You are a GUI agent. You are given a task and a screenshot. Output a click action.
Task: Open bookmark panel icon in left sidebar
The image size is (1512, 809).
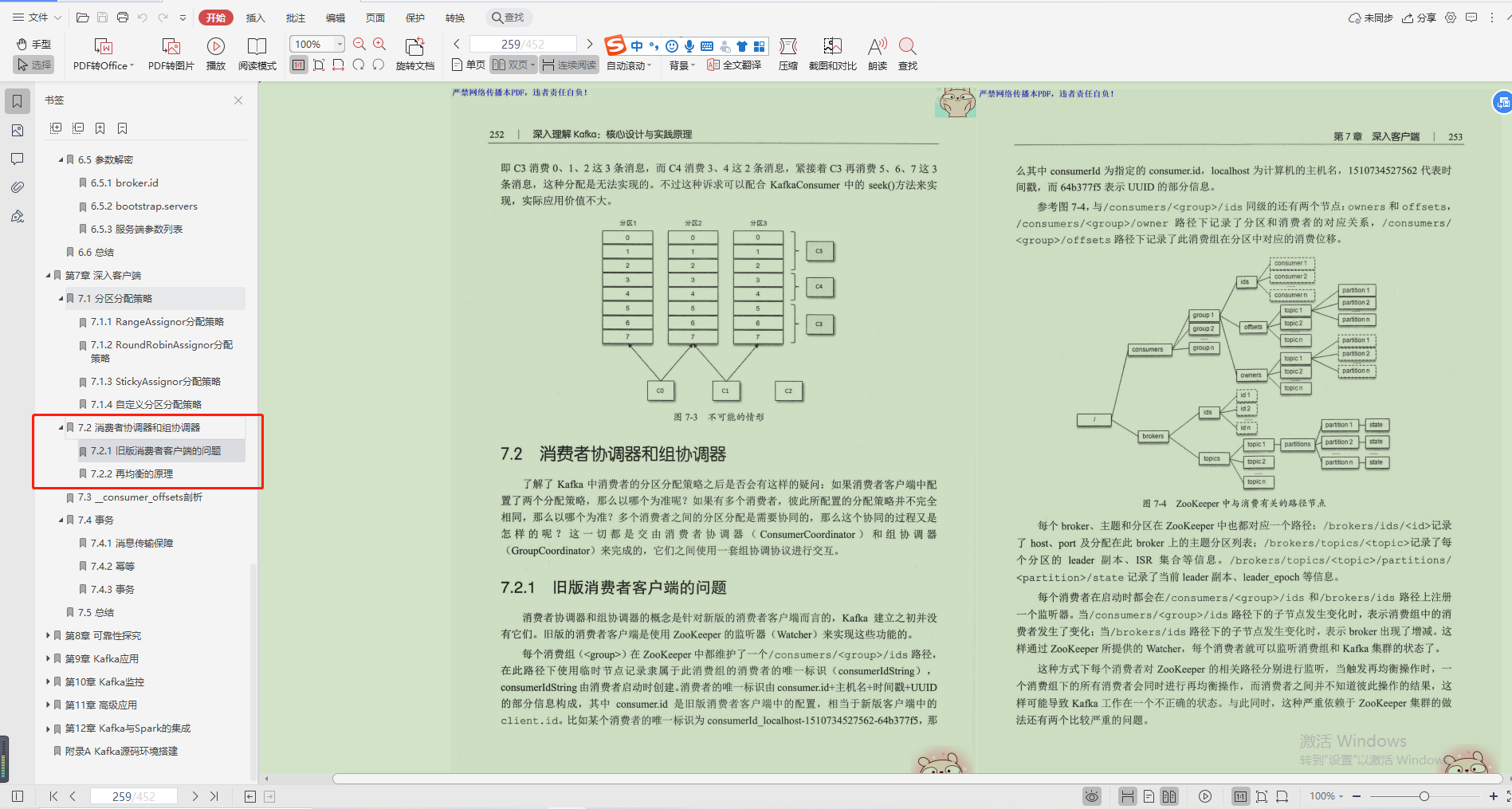(18, 101)
